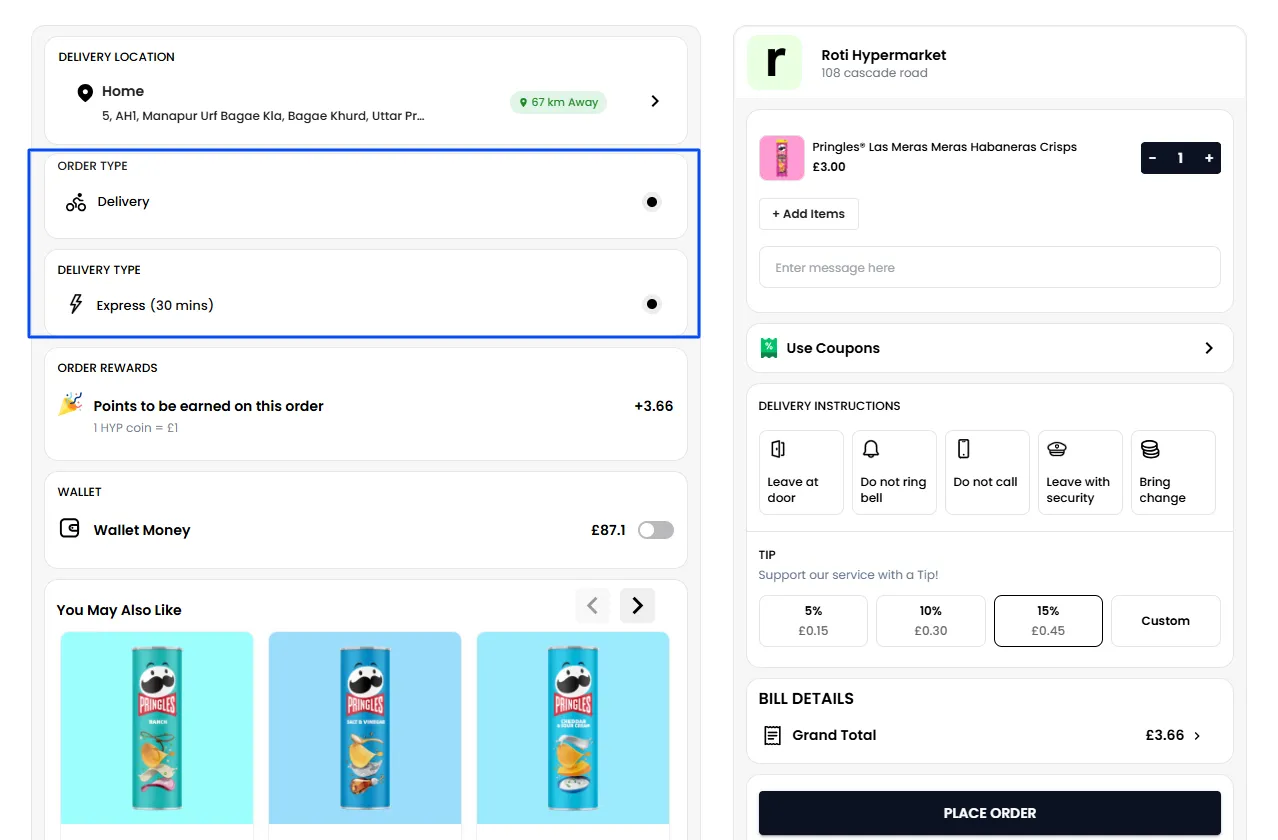Click the Roti Hypermarket store name
The height and width of the screenshot is (840, 1278).
click(x=884, y=55)
